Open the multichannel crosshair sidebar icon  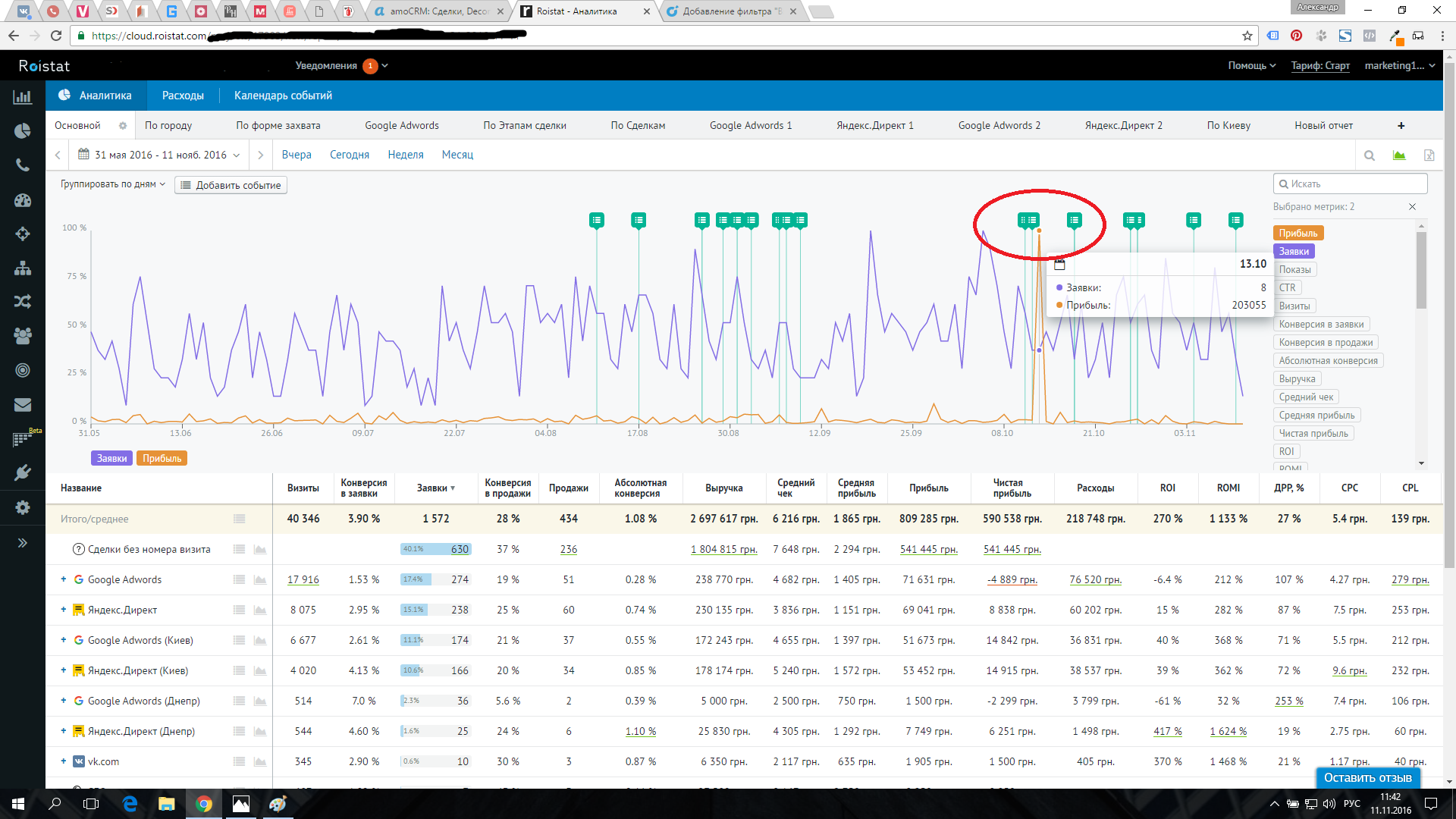[x=23, y=234]
